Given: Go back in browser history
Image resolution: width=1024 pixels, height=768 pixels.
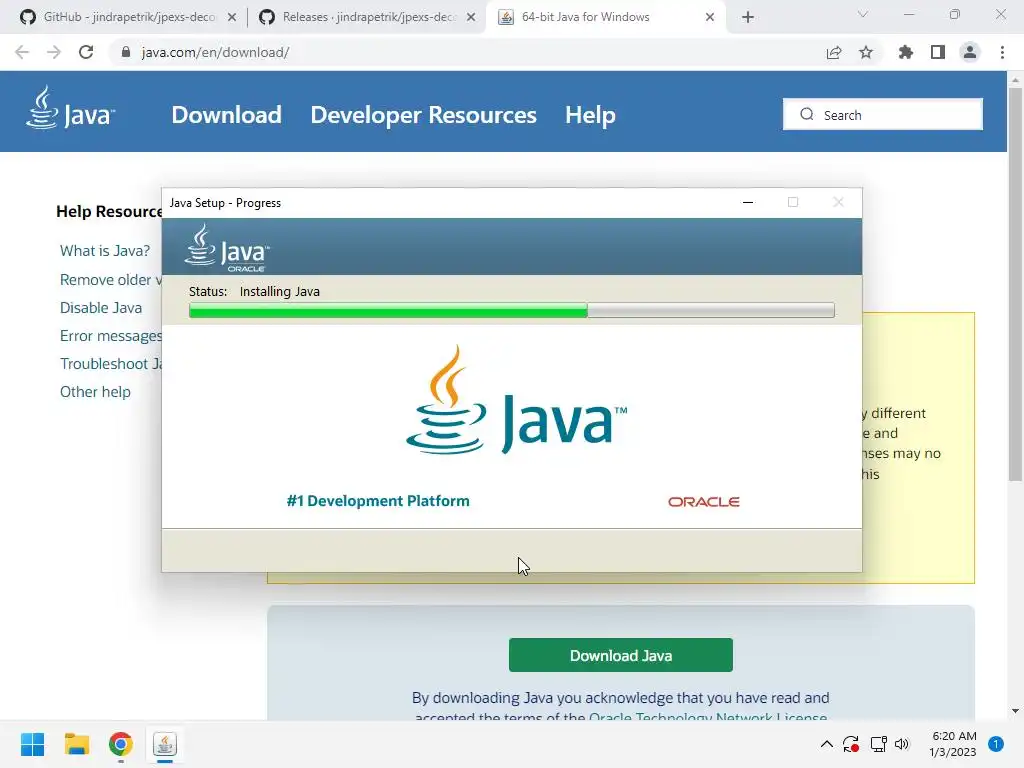Looking at the screenshot, I should tap(22, 52).
